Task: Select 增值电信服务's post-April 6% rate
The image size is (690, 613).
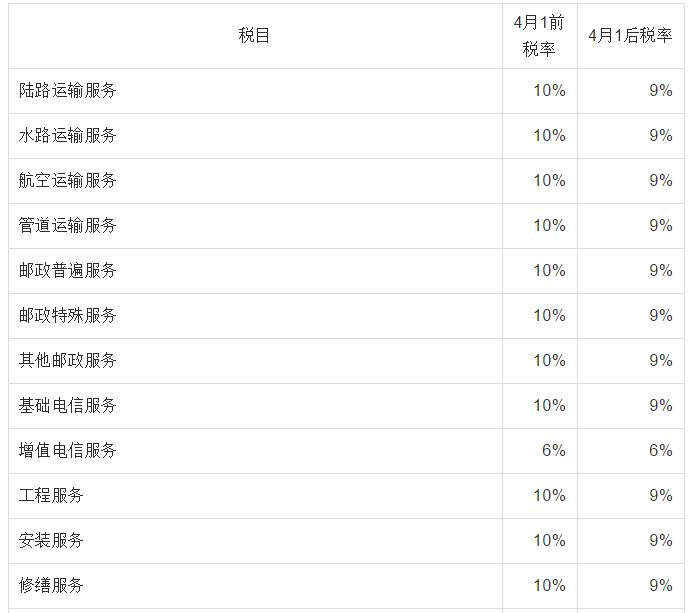Action: [660, 451]
